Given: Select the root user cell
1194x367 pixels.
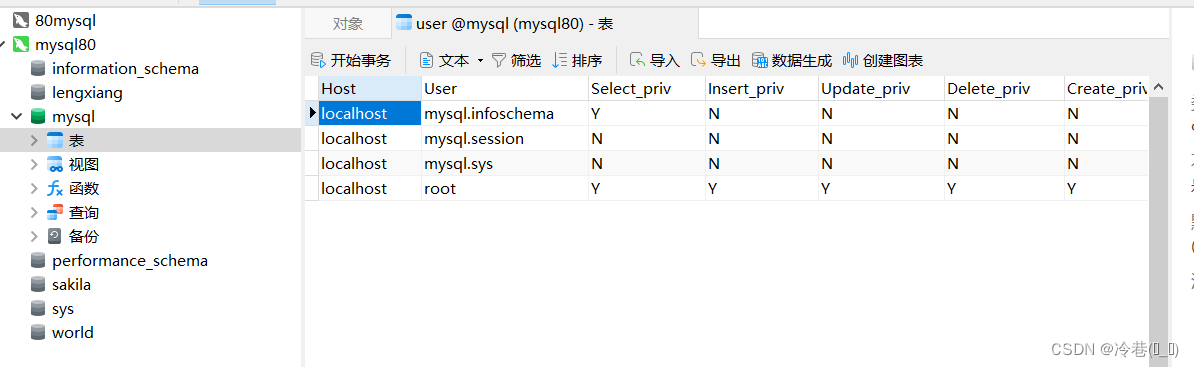Looking at the screenshot, I should point(505,188).
